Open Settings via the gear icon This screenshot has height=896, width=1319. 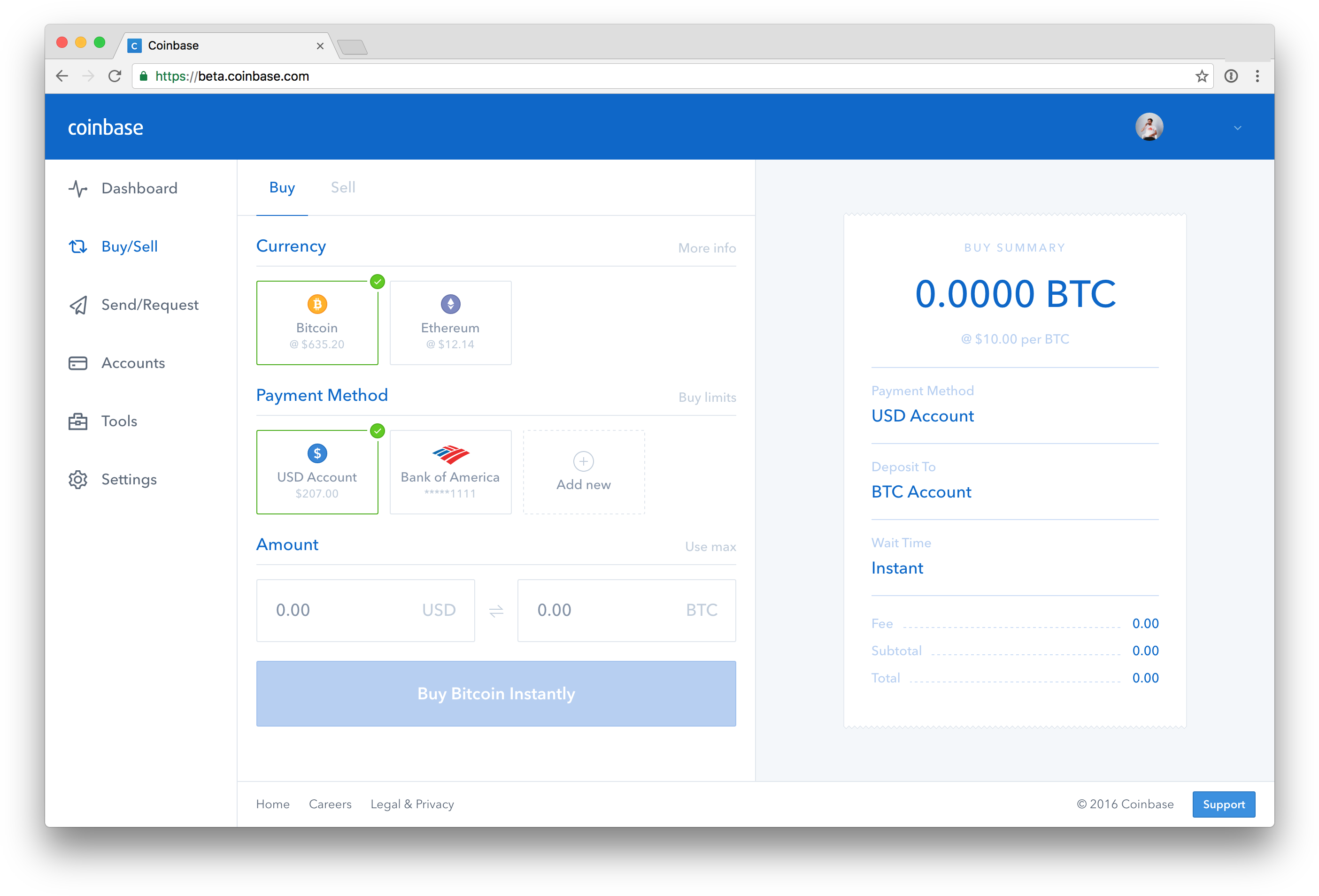(78, 480)
